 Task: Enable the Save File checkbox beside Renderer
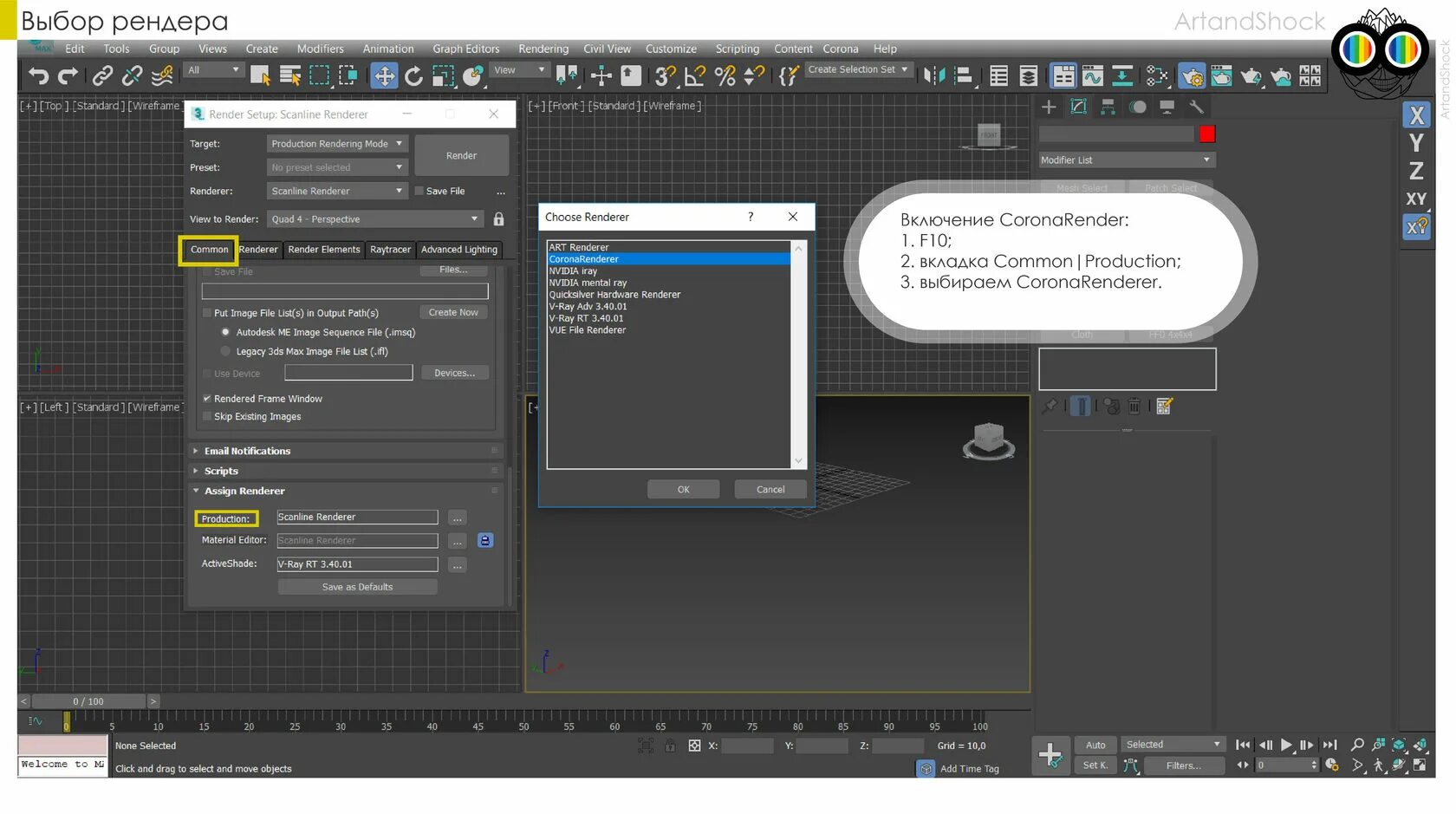(x=419, y=192)
